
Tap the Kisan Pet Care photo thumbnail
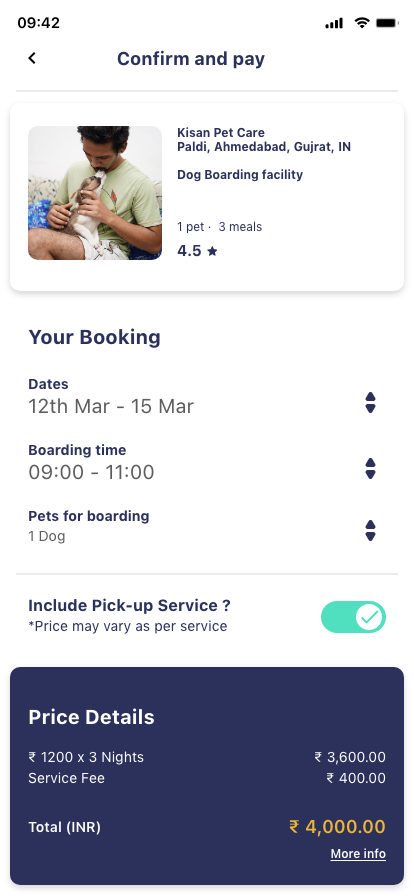point(95,193)
